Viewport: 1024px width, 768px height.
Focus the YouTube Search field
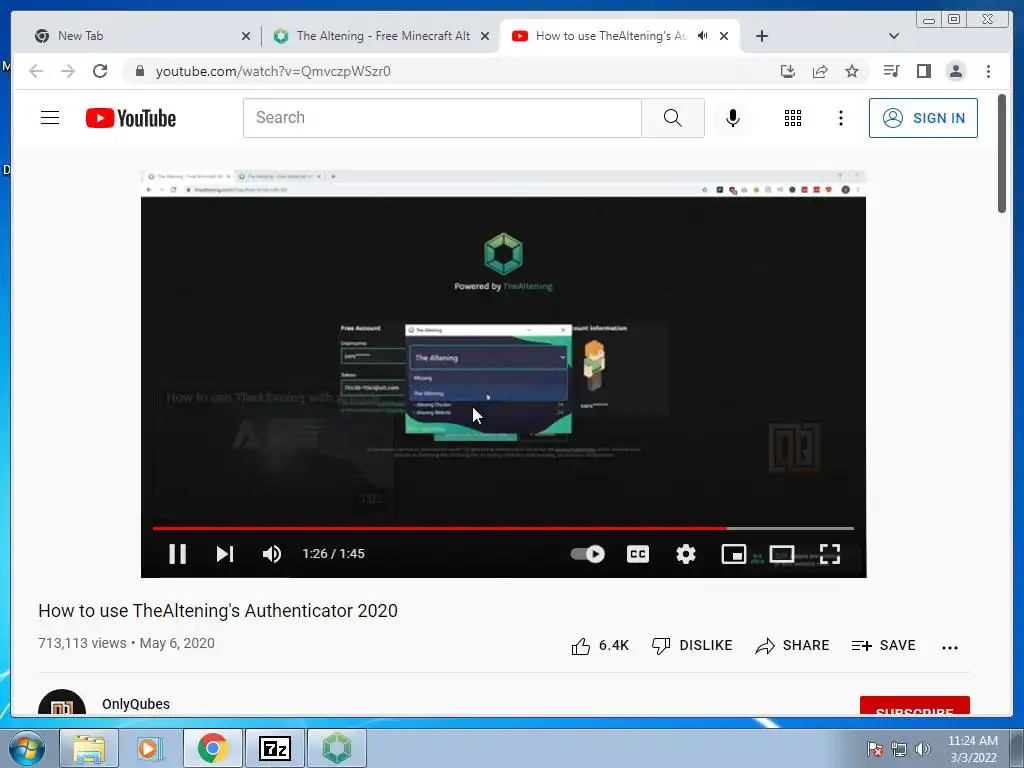[442, 118]
